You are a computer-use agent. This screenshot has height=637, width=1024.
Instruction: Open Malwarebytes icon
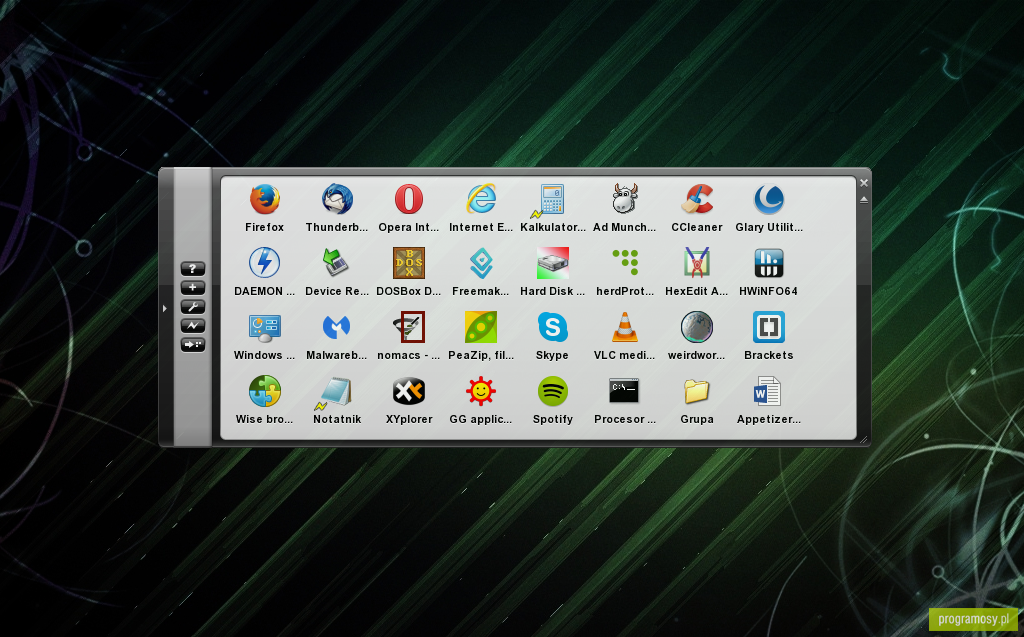[337, 327]
